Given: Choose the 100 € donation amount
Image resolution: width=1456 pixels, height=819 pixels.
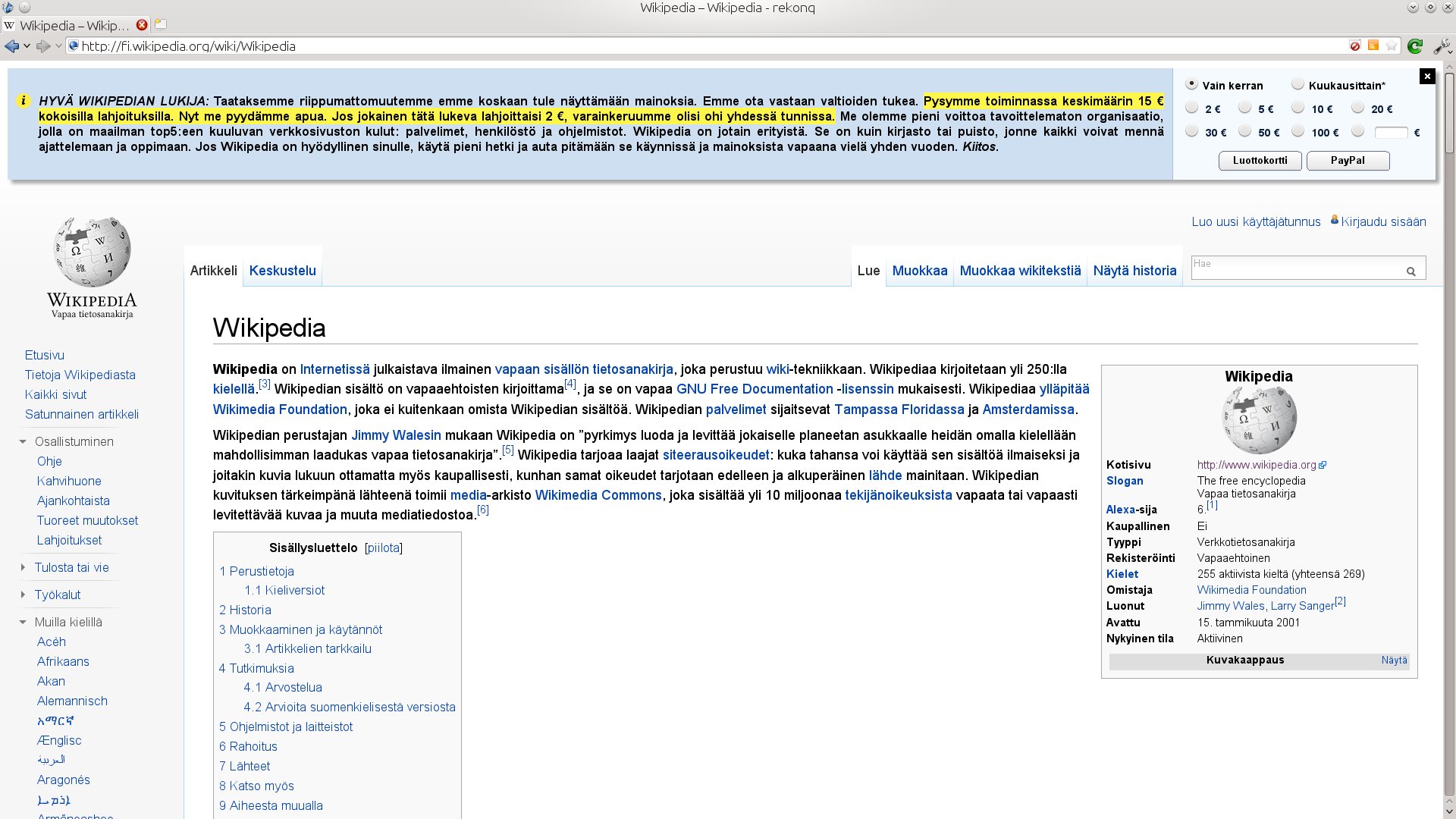Looking at the screenshot, I should [1298, 131].
